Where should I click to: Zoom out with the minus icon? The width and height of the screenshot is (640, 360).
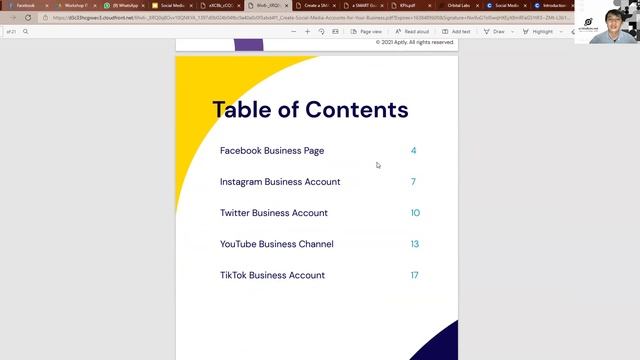click(293, 31)
